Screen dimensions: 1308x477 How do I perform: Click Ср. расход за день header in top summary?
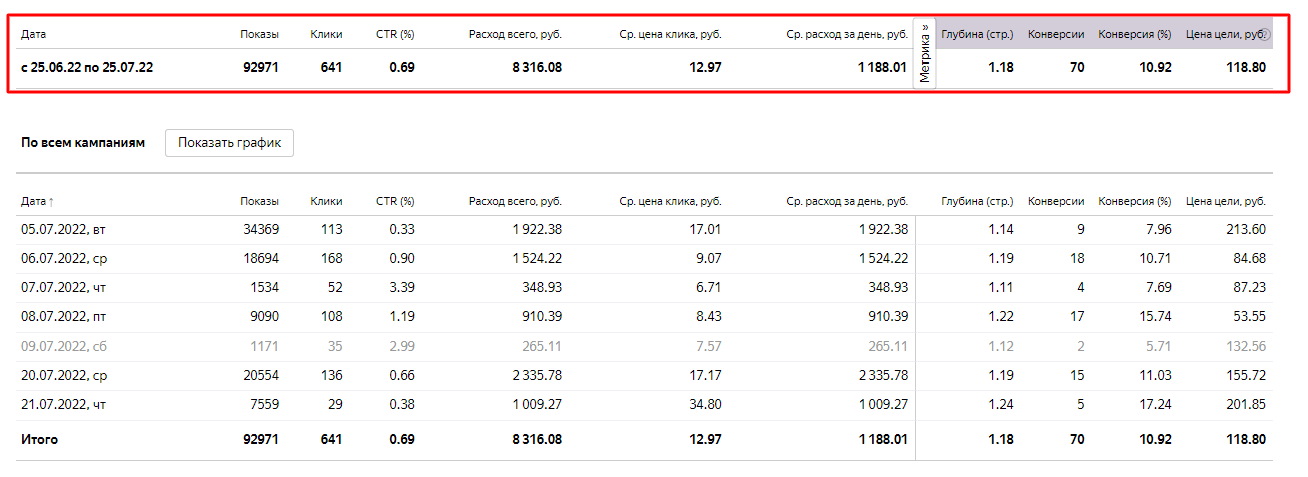pos(847,34)
